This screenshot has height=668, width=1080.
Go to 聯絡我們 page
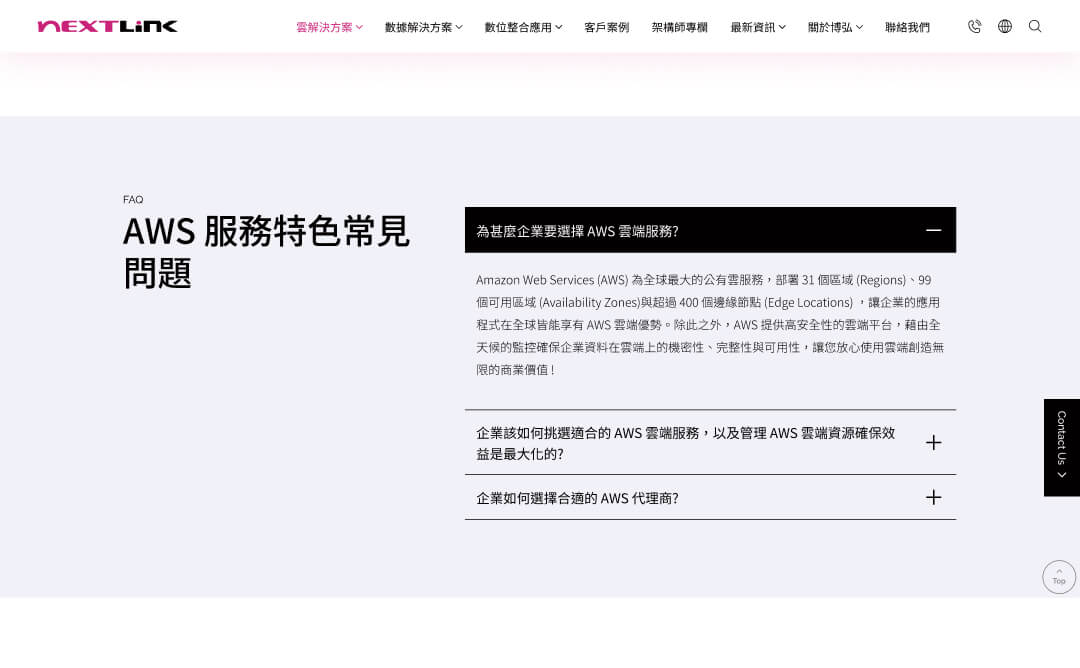pos(907,27)
